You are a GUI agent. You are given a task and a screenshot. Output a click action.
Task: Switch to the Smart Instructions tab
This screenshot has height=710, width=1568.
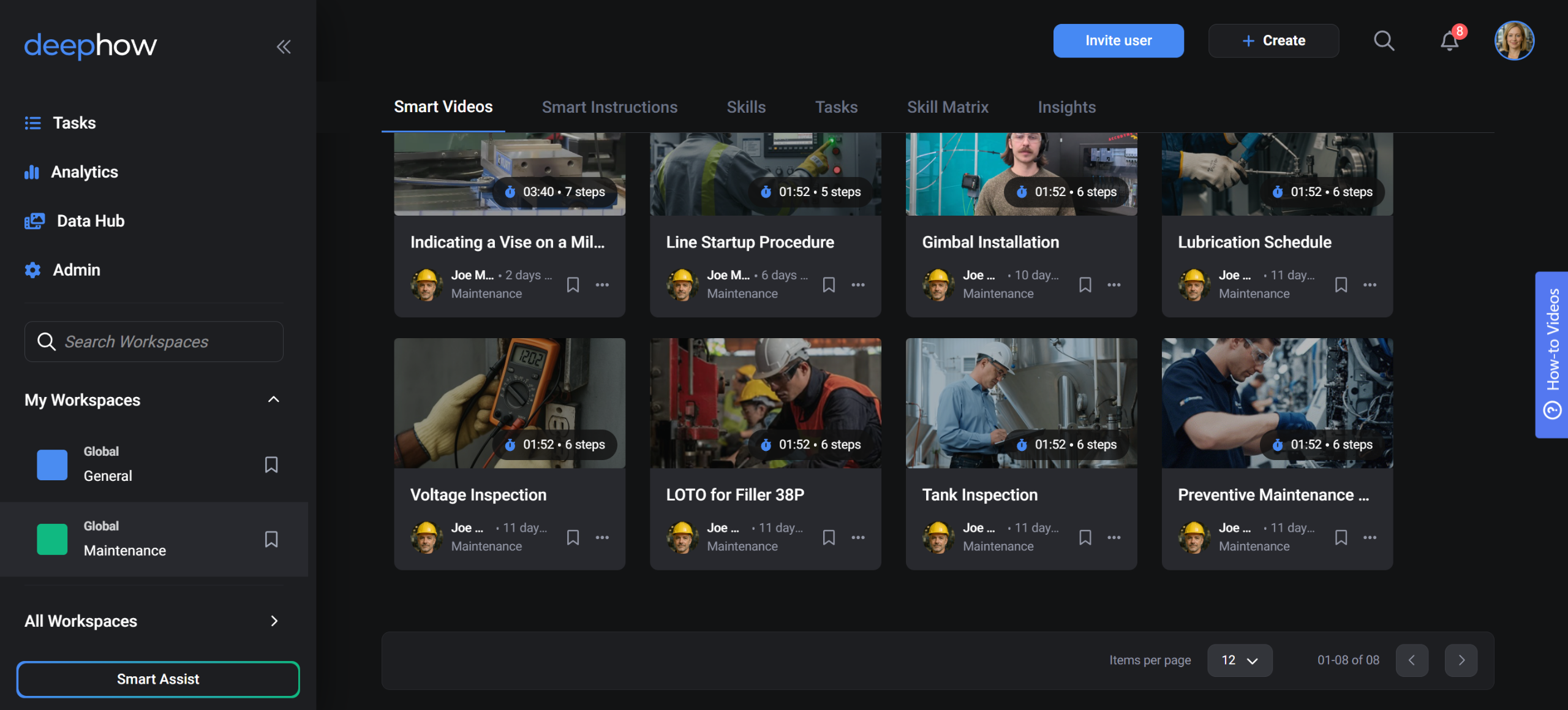609,107
